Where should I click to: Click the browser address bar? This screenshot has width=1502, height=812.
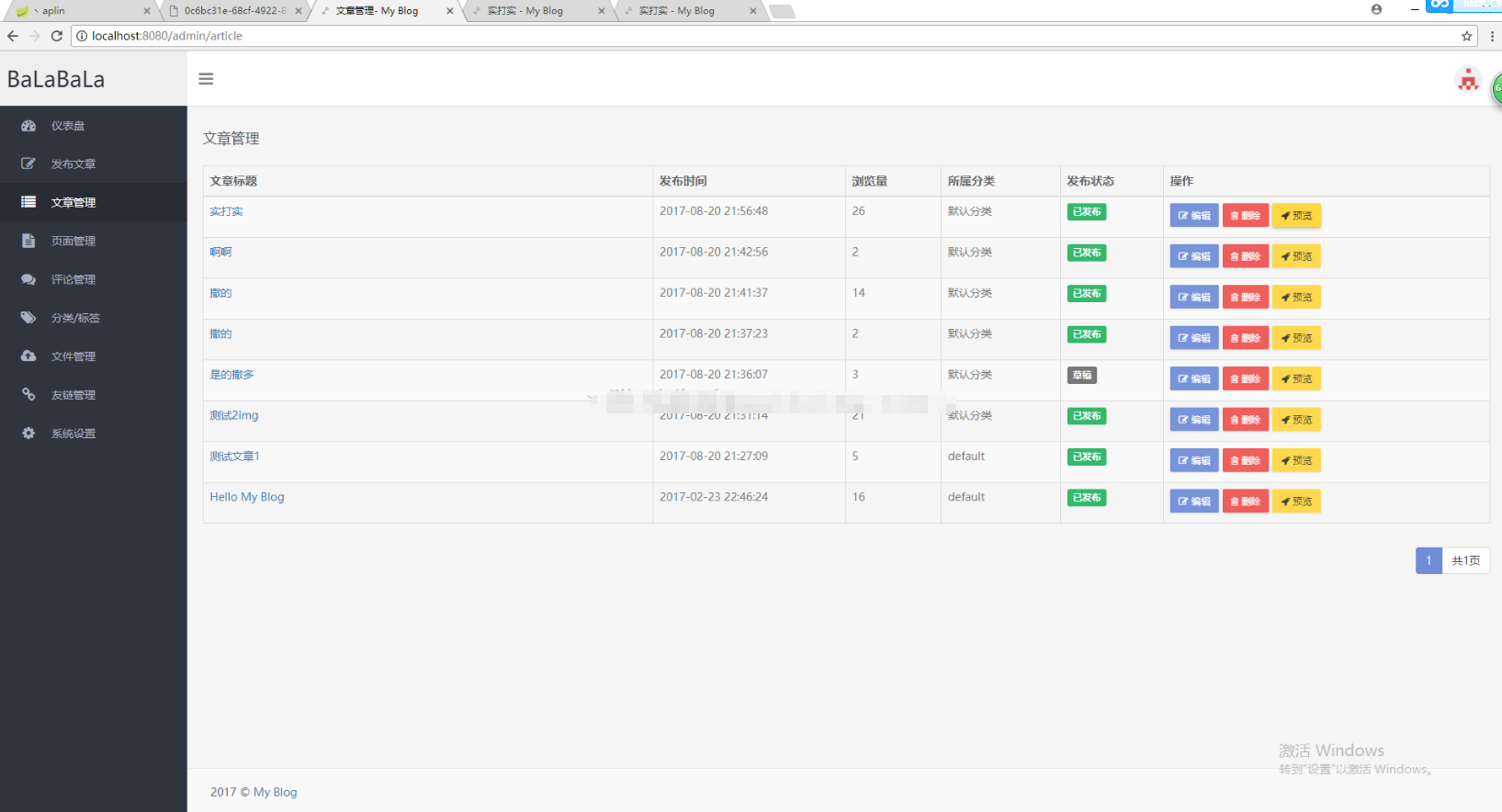tap(762, 36)
